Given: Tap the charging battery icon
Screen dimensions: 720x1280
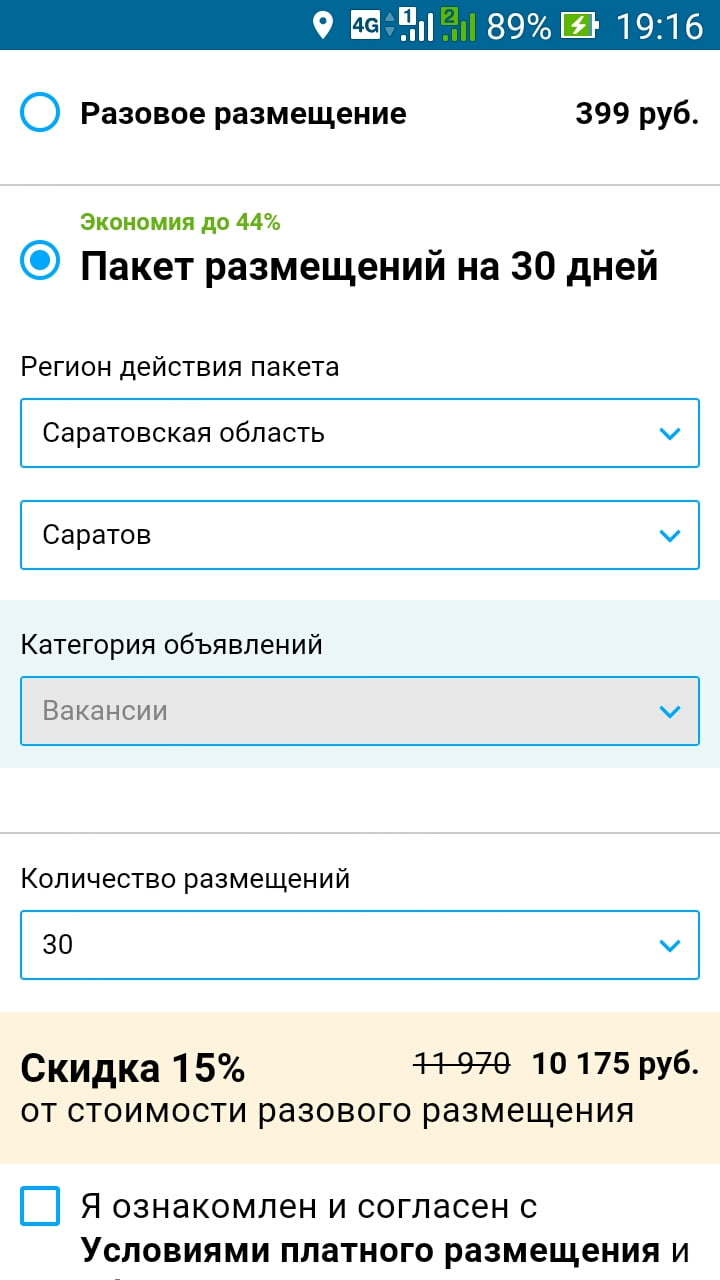Looking at the screenshot, I should (x=580, y=25).
